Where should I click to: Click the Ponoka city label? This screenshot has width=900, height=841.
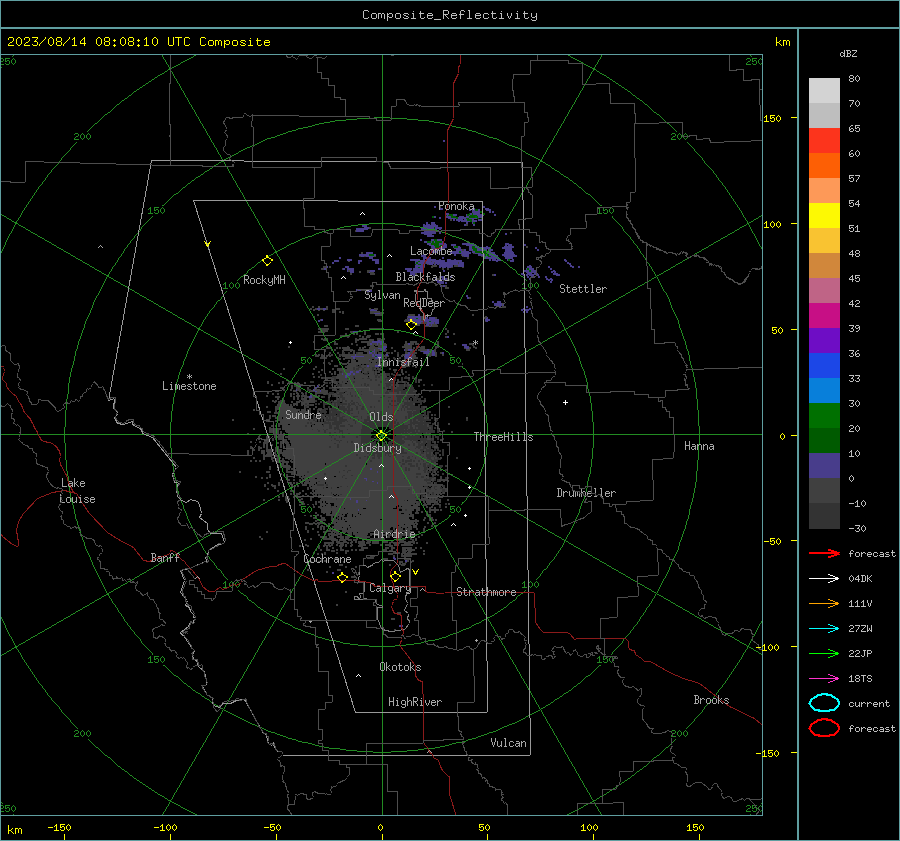[x=456, y=206]
